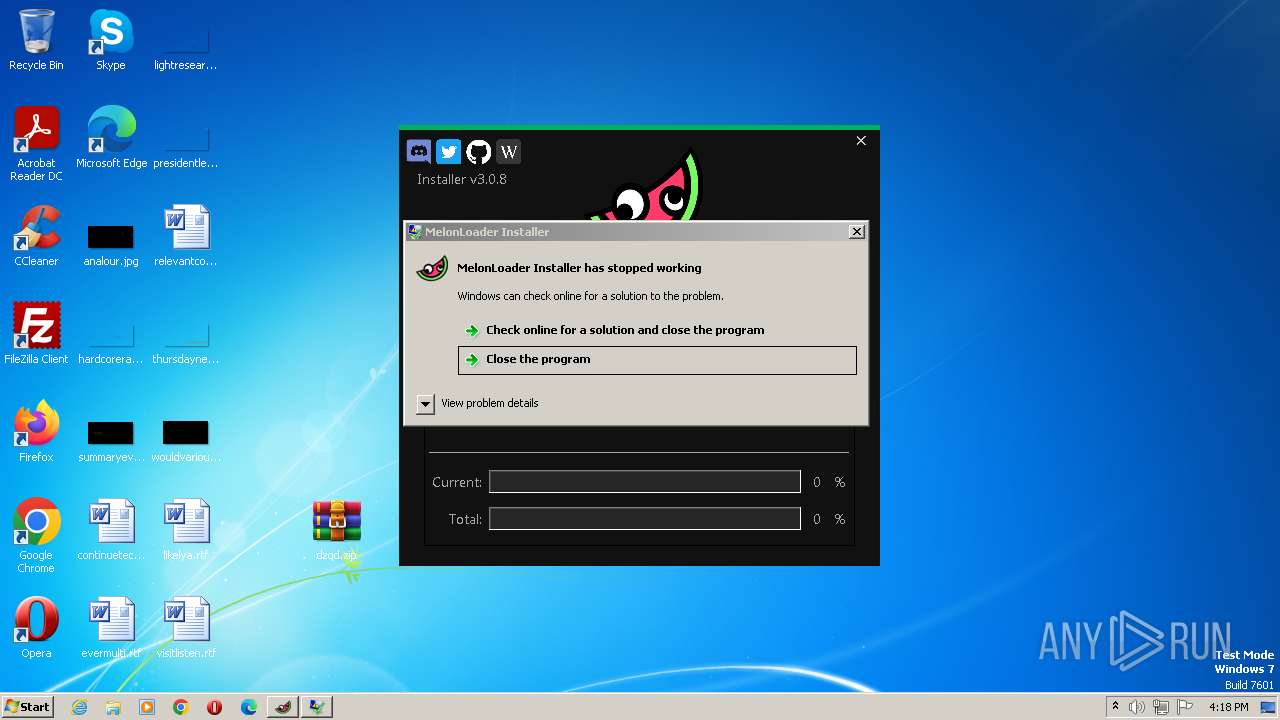Launch Opera from the taskbar
The image size is (1280, 720).
tap(215, 707)
